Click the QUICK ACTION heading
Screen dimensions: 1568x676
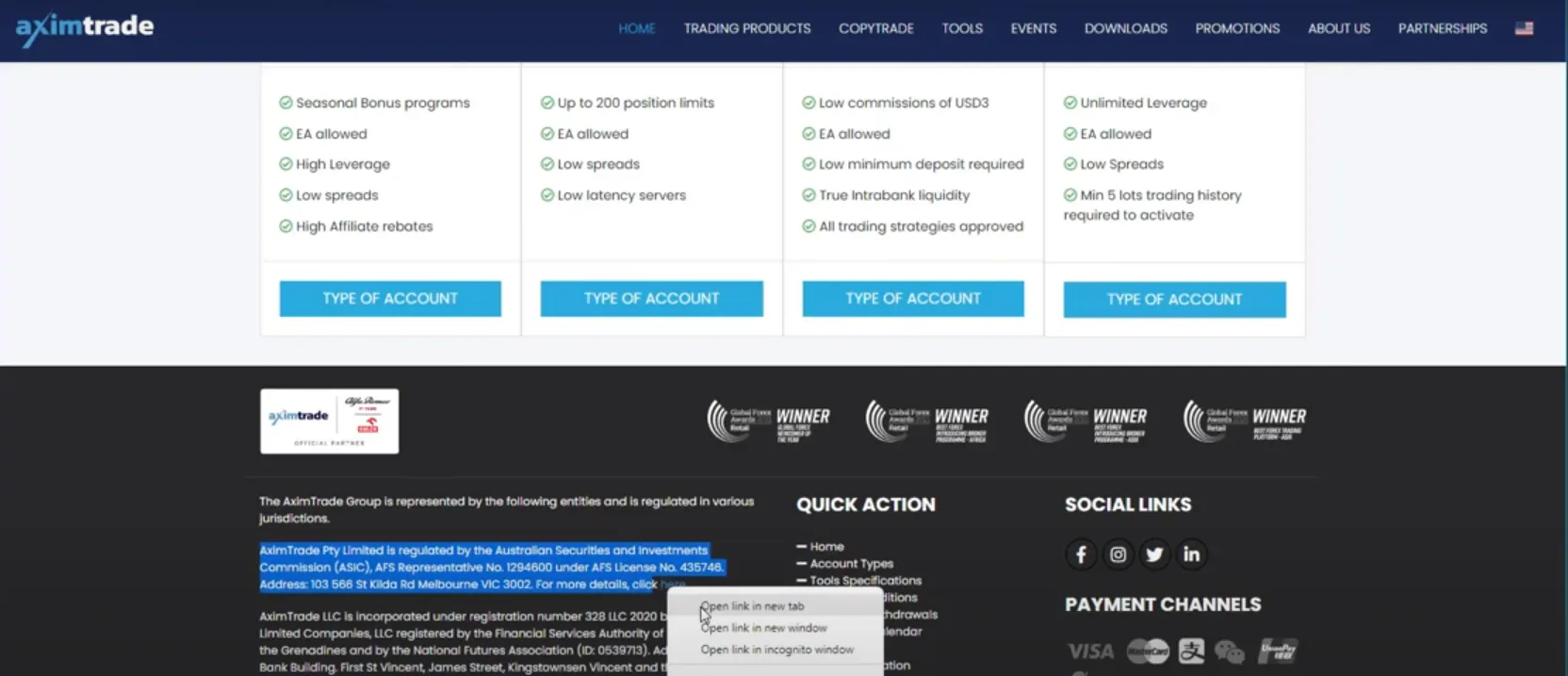click(866, 504)
